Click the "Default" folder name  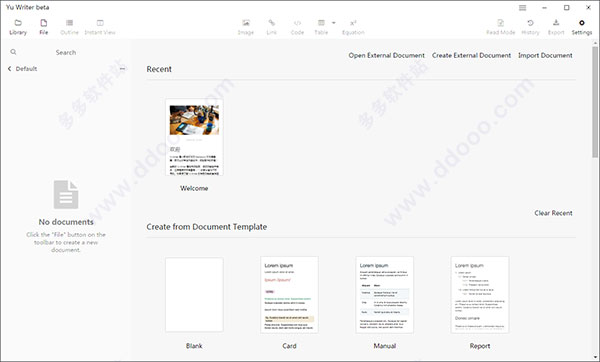tap(26, 69)
